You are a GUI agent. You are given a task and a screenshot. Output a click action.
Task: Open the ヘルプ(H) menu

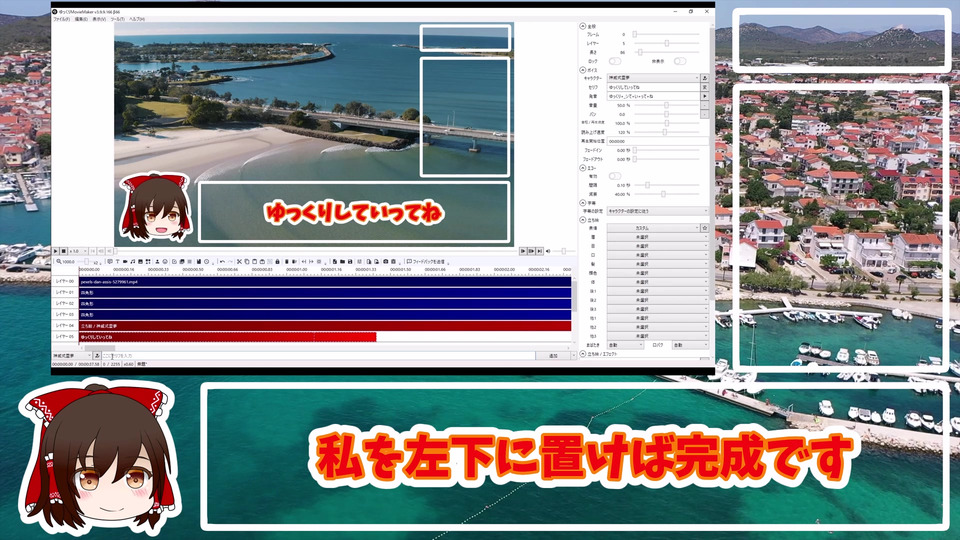(x=137, y=19)
